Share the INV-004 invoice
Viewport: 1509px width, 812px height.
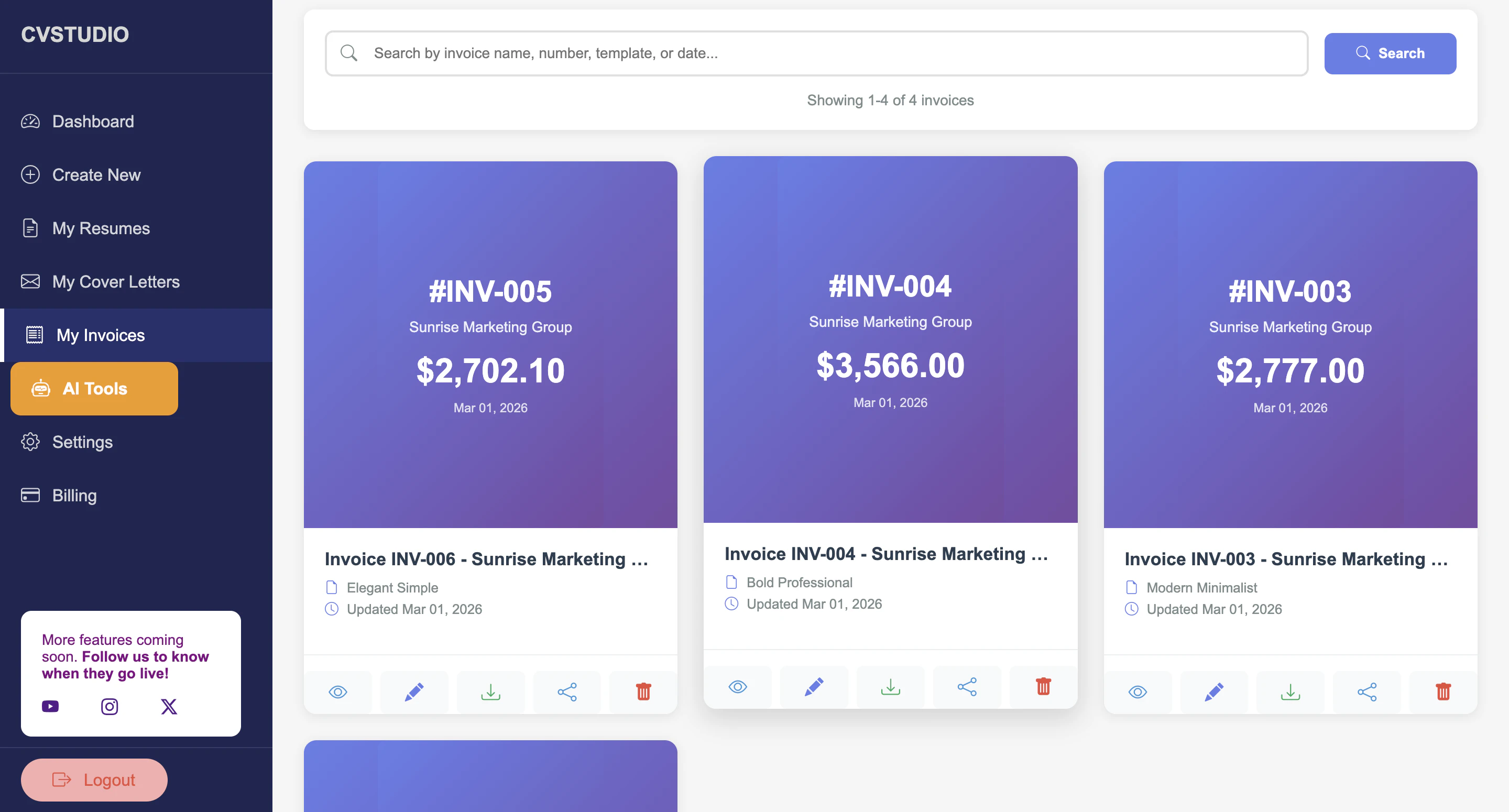967,687
